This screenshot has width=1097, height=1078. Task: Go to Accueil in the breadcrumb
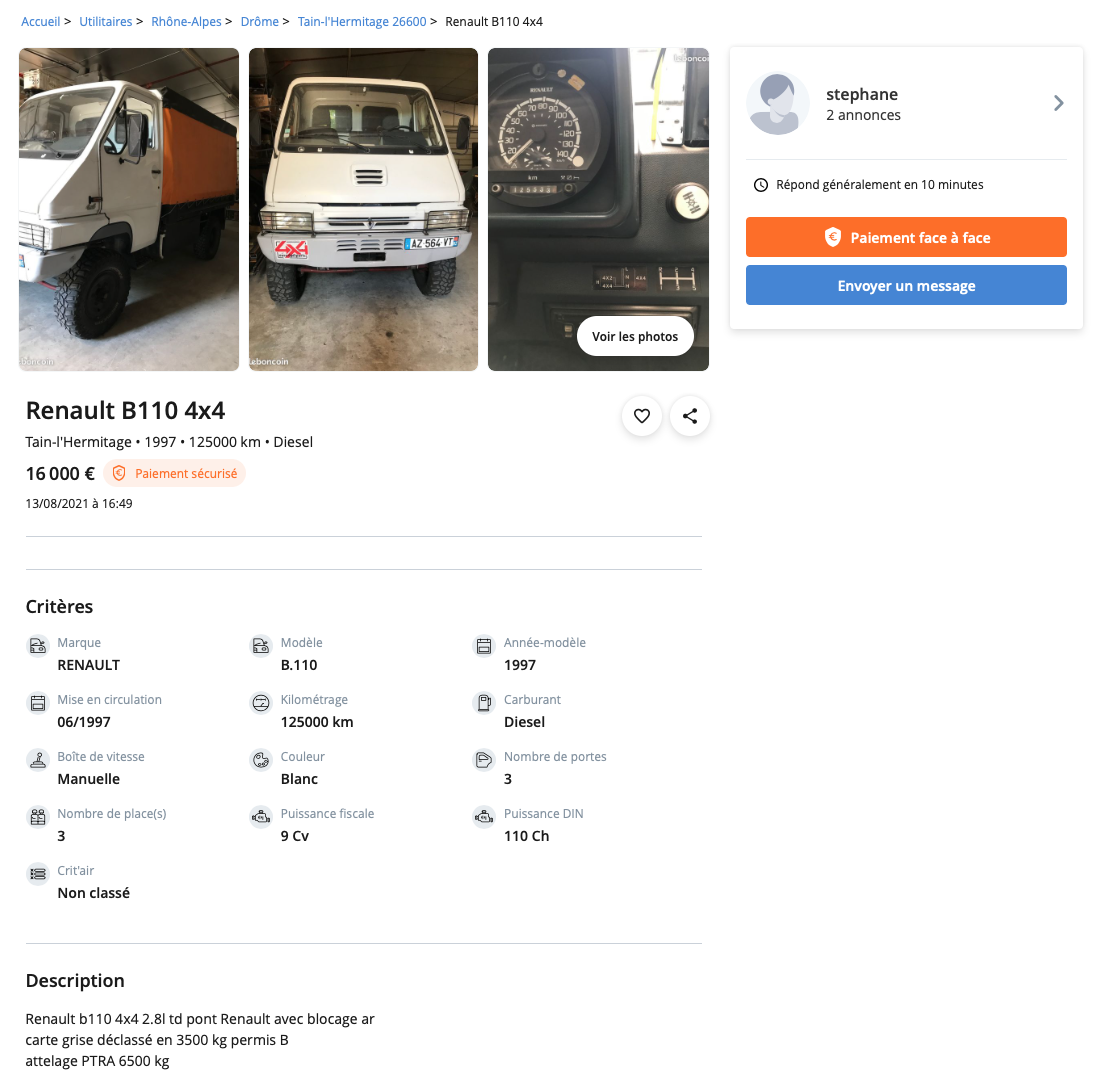coord(41,21)
